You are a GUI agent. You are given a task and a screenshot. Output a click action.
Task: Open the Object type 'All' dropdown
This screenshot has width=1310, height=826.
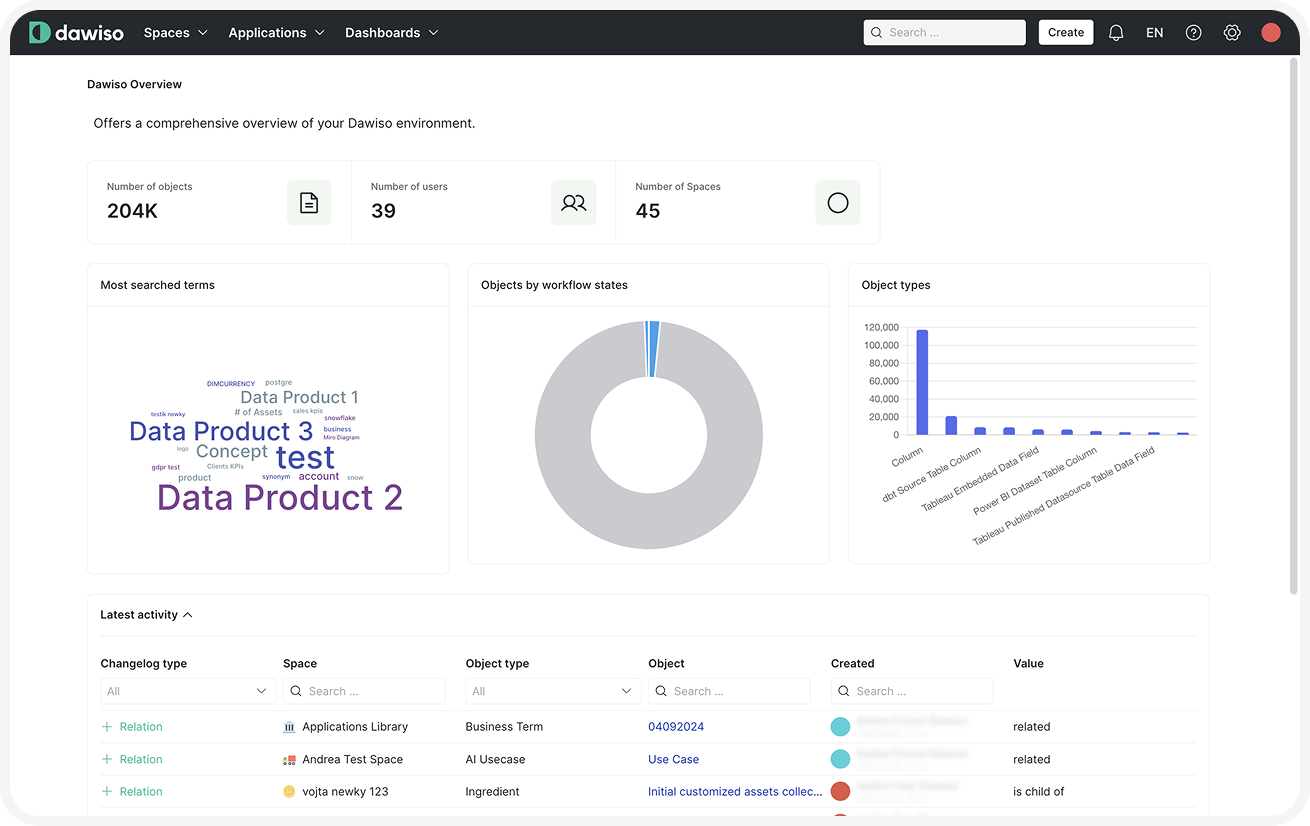point(553,690)
